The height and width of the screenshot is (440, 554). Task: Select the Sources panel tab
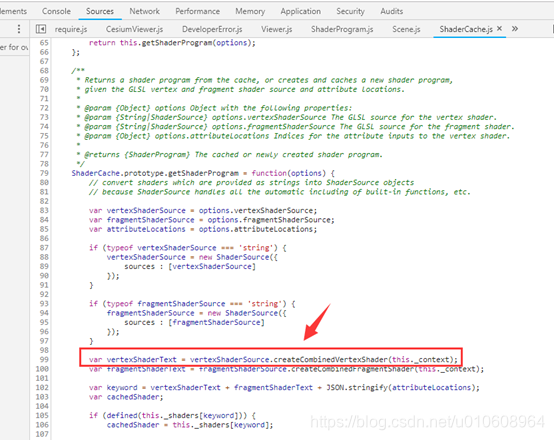coord(100,11)
